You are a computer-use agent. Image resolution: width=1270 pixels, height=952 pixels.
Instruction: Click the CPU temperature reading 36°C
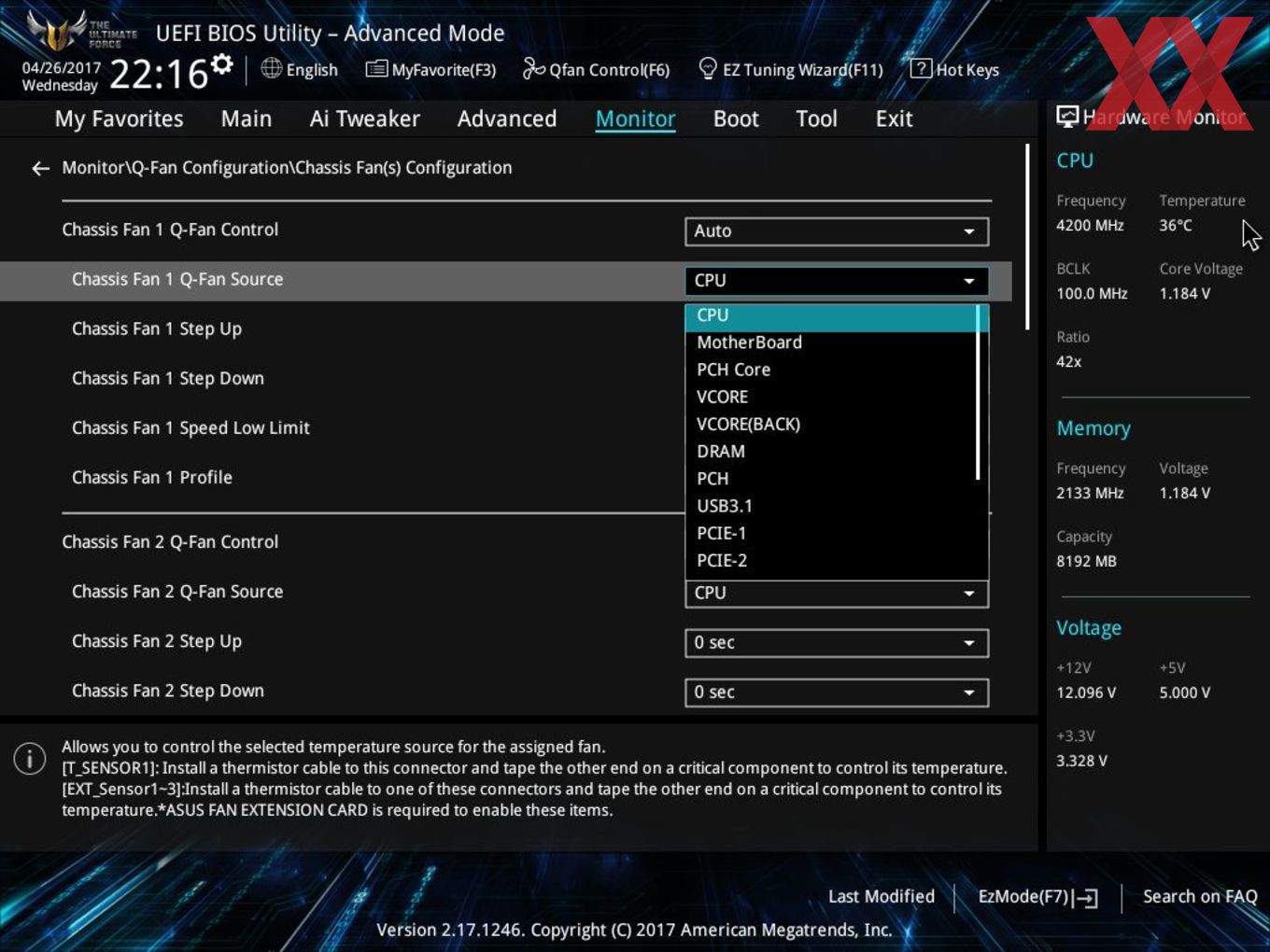coord(1176,225)
